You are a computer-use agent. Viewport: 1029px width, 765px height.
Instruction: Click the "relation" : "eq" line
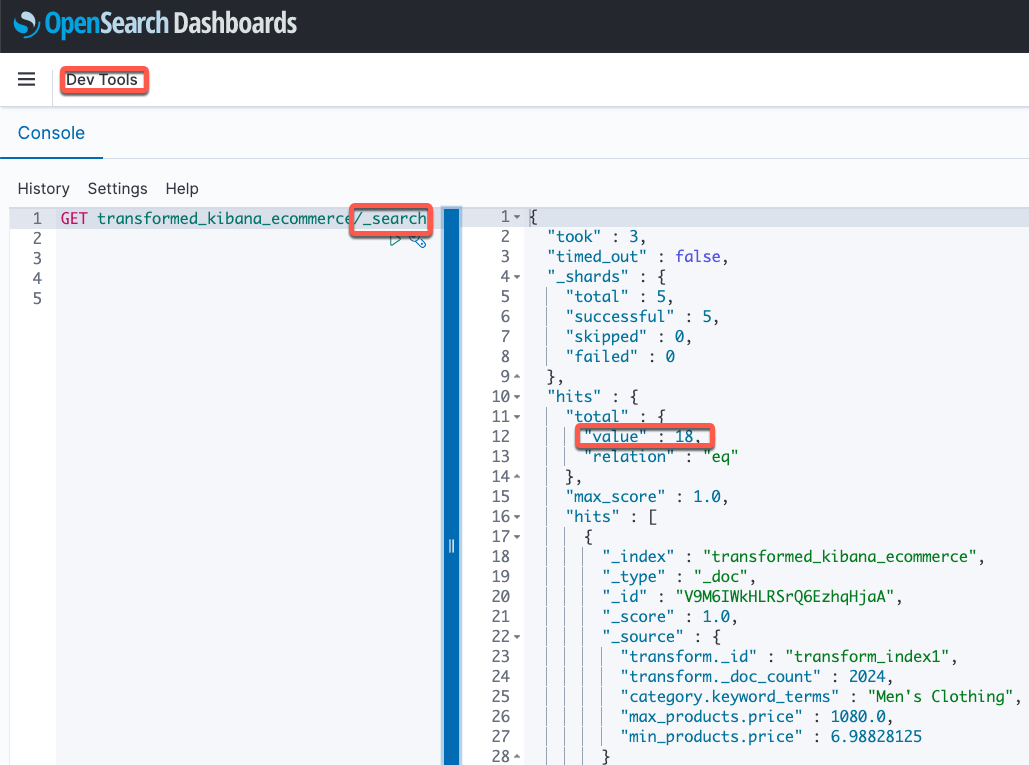click(661, 457)
